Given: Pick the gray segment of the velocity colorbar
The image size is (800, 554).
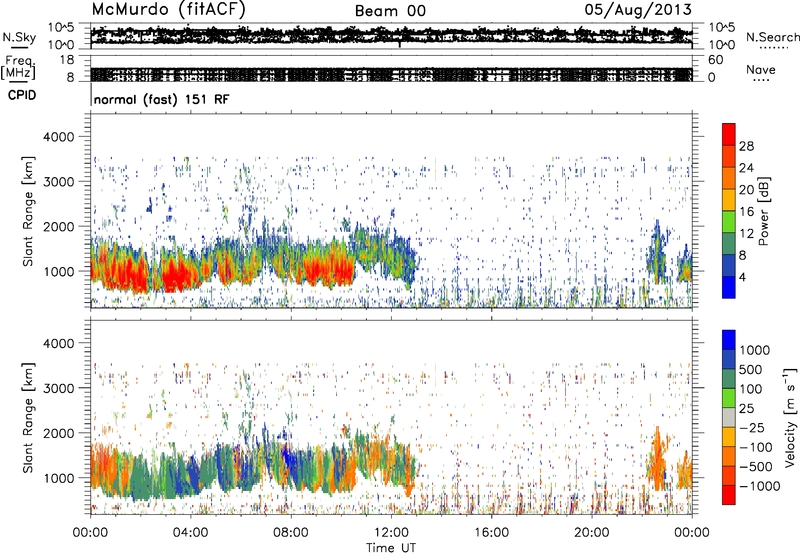Looking at the screenshot, I should (x=729, y=417).
